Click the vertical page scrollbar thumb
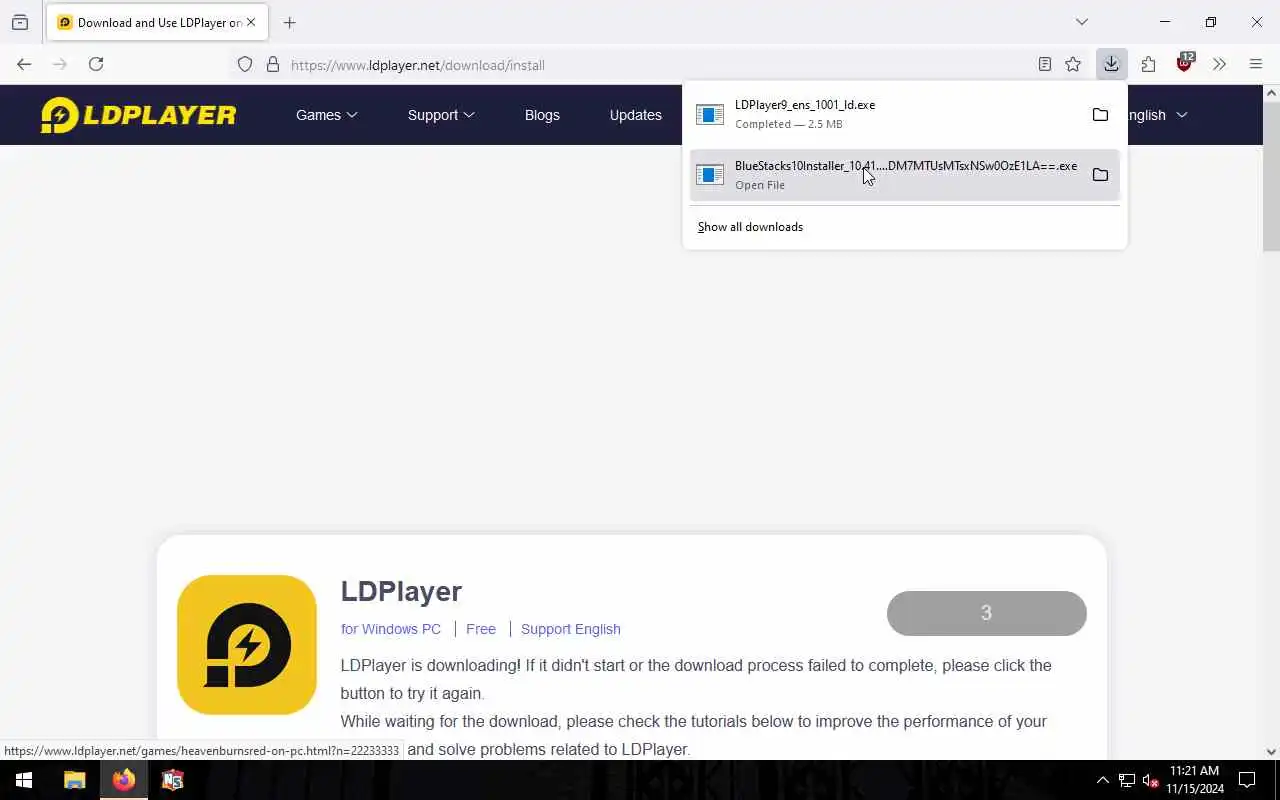The image size is (1280, 800). coord(1271,177)
